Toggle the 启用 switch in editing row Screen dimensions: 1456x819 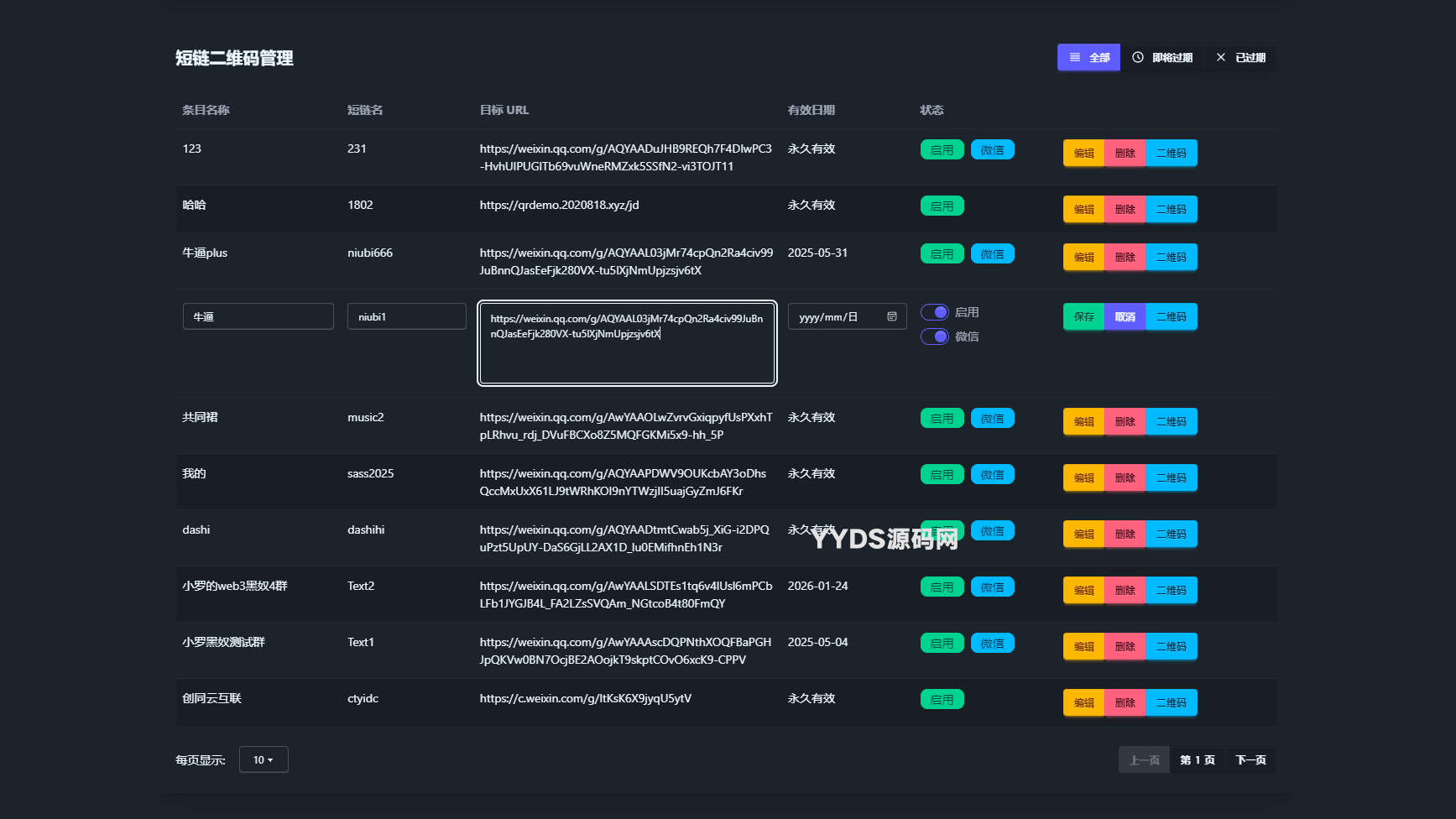pos(935,312)
